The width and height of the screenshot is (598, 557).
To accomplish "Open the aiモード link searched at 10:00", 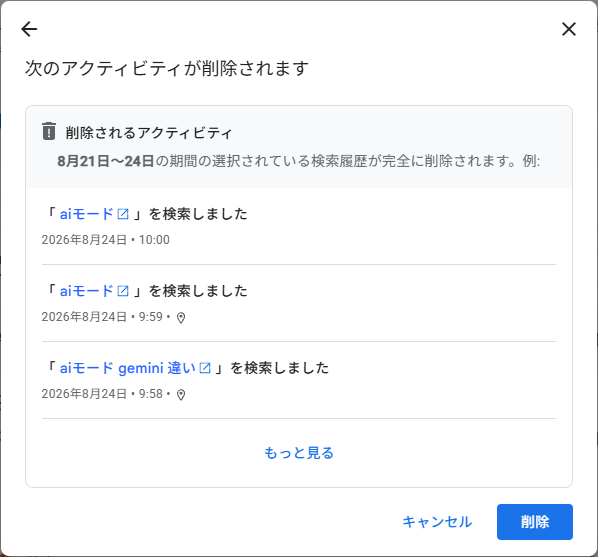I will [x=87, y=214].
